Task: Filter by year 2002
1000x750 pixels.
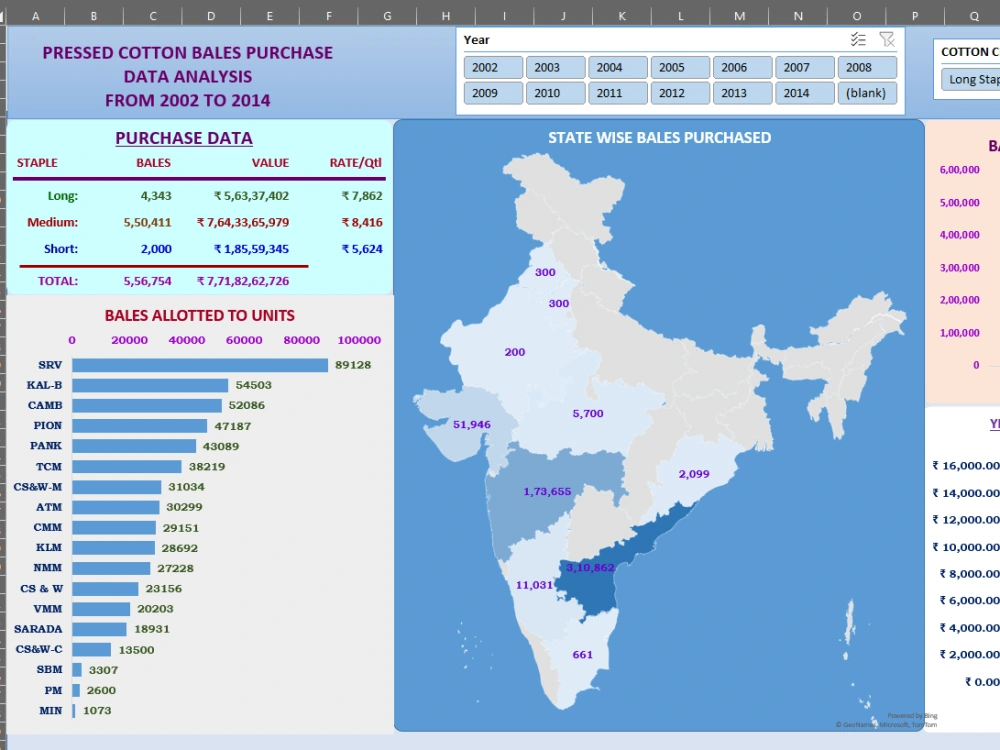Action: pos(493,67)
